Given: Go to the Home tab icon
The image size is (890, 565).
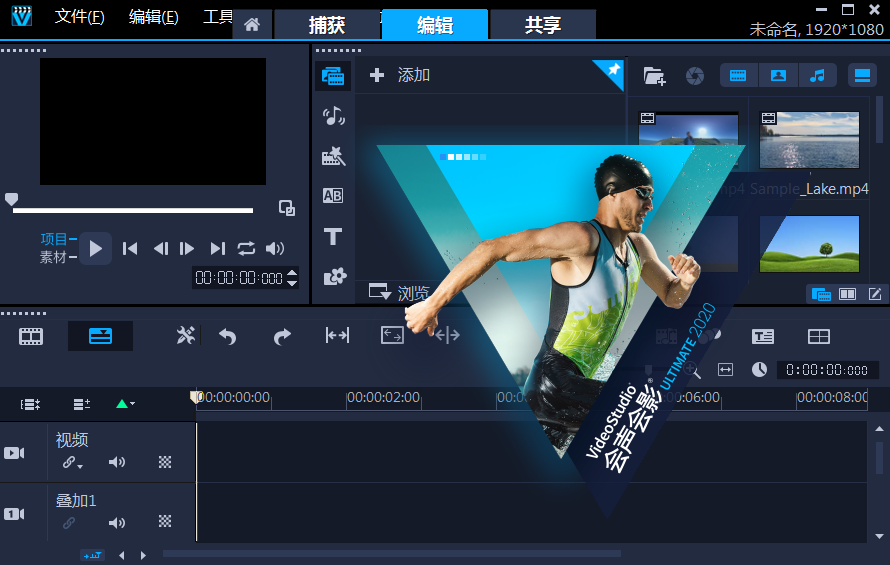Looking at the screenshot, I should point(252,25).
